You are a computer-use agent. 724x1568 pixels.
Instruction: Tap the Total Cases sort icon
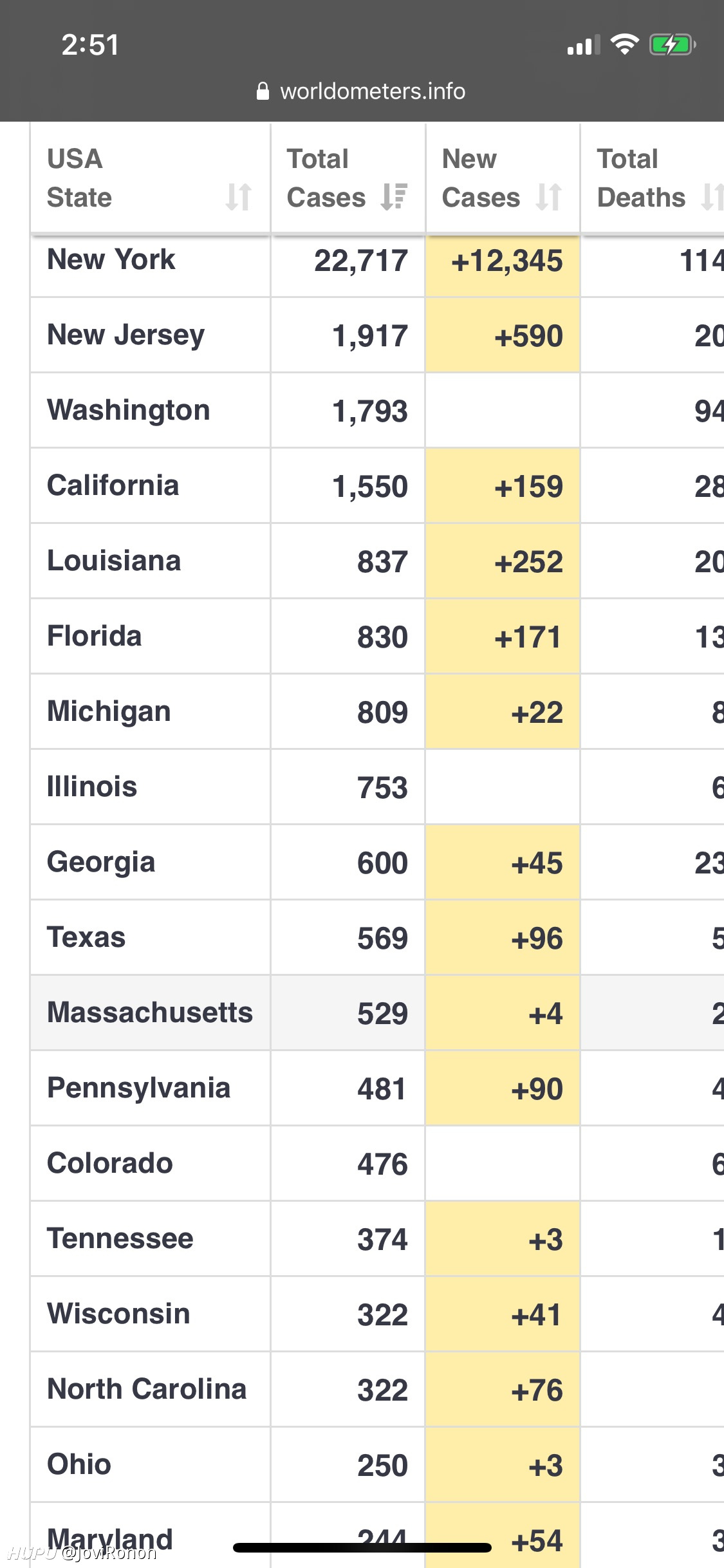[394, 197]
